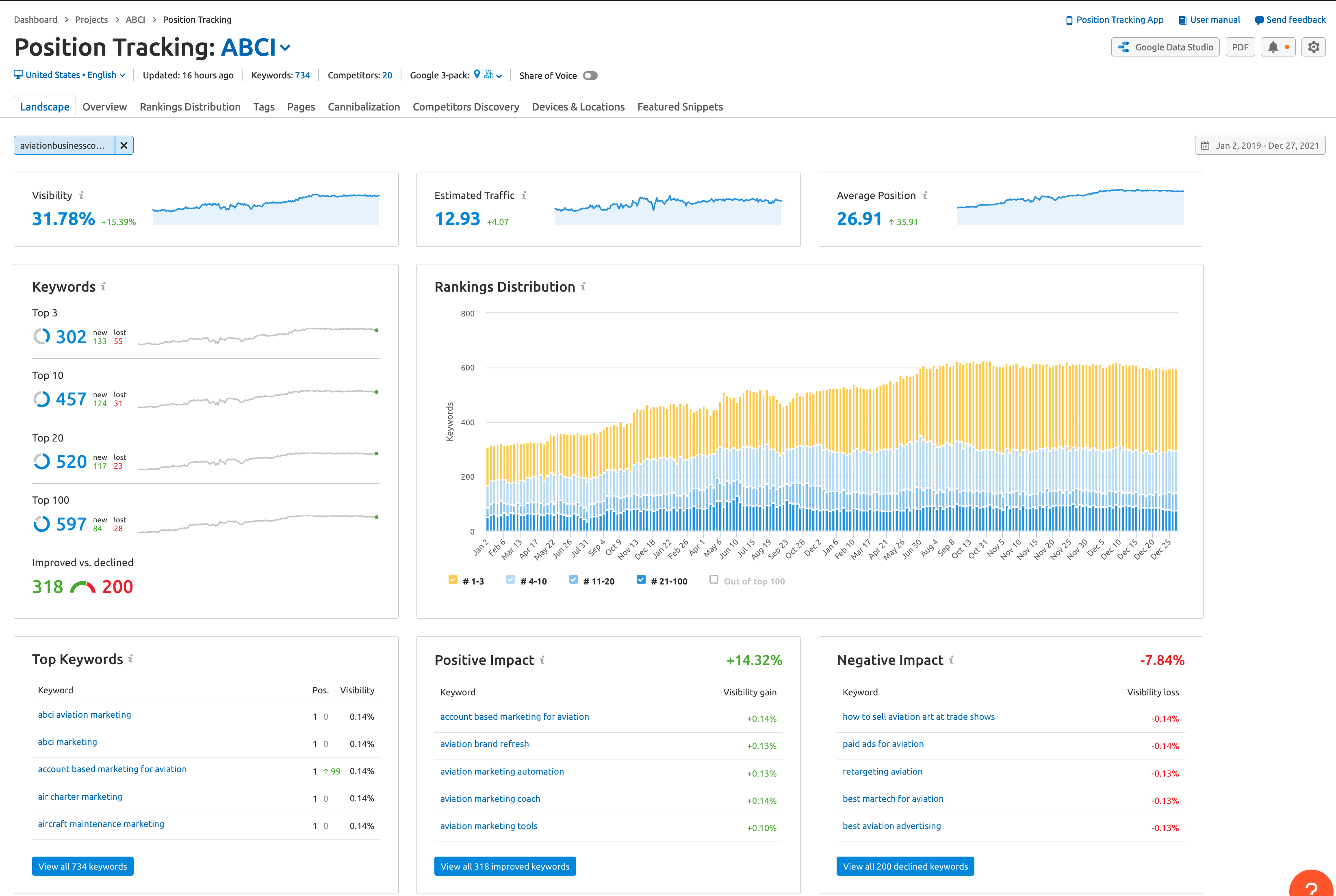Click the Negative Impact info icon
The height and width of the screenshot is (896, 1336).
pos(951,660)
